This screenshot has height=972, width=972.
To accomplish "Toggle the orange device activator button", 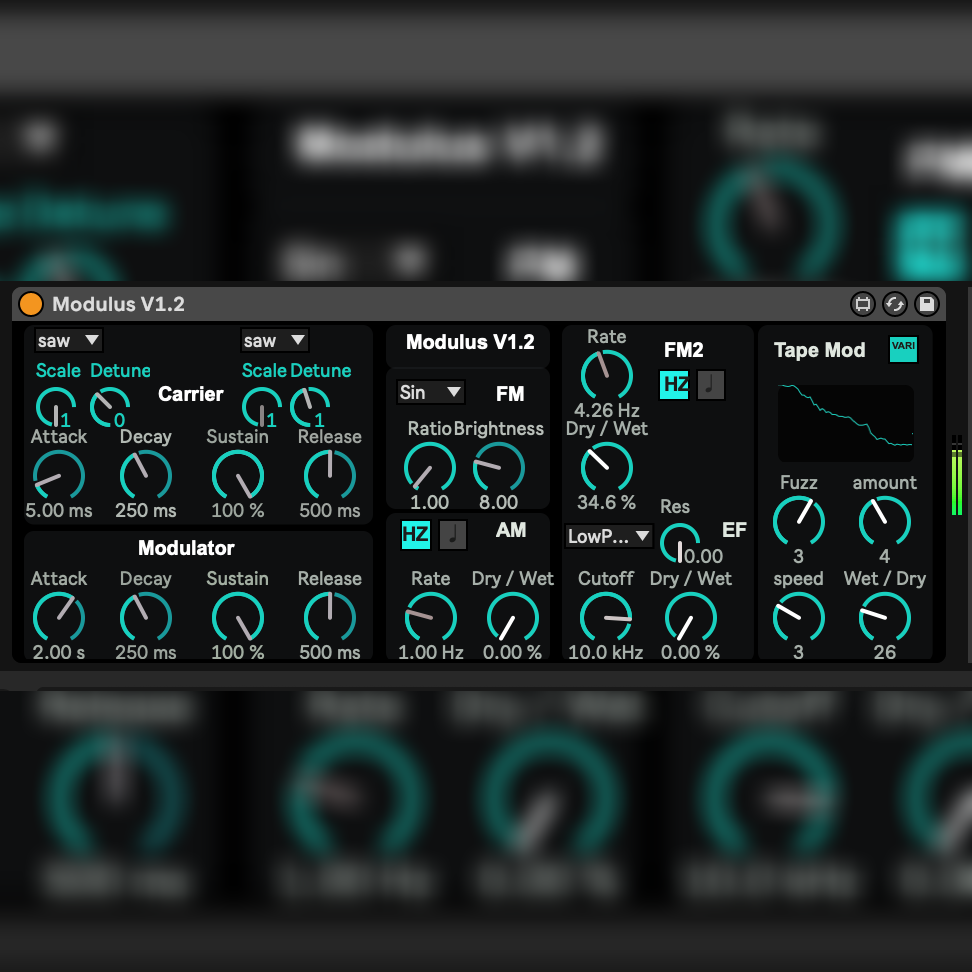I will click(x=31, y=304).
